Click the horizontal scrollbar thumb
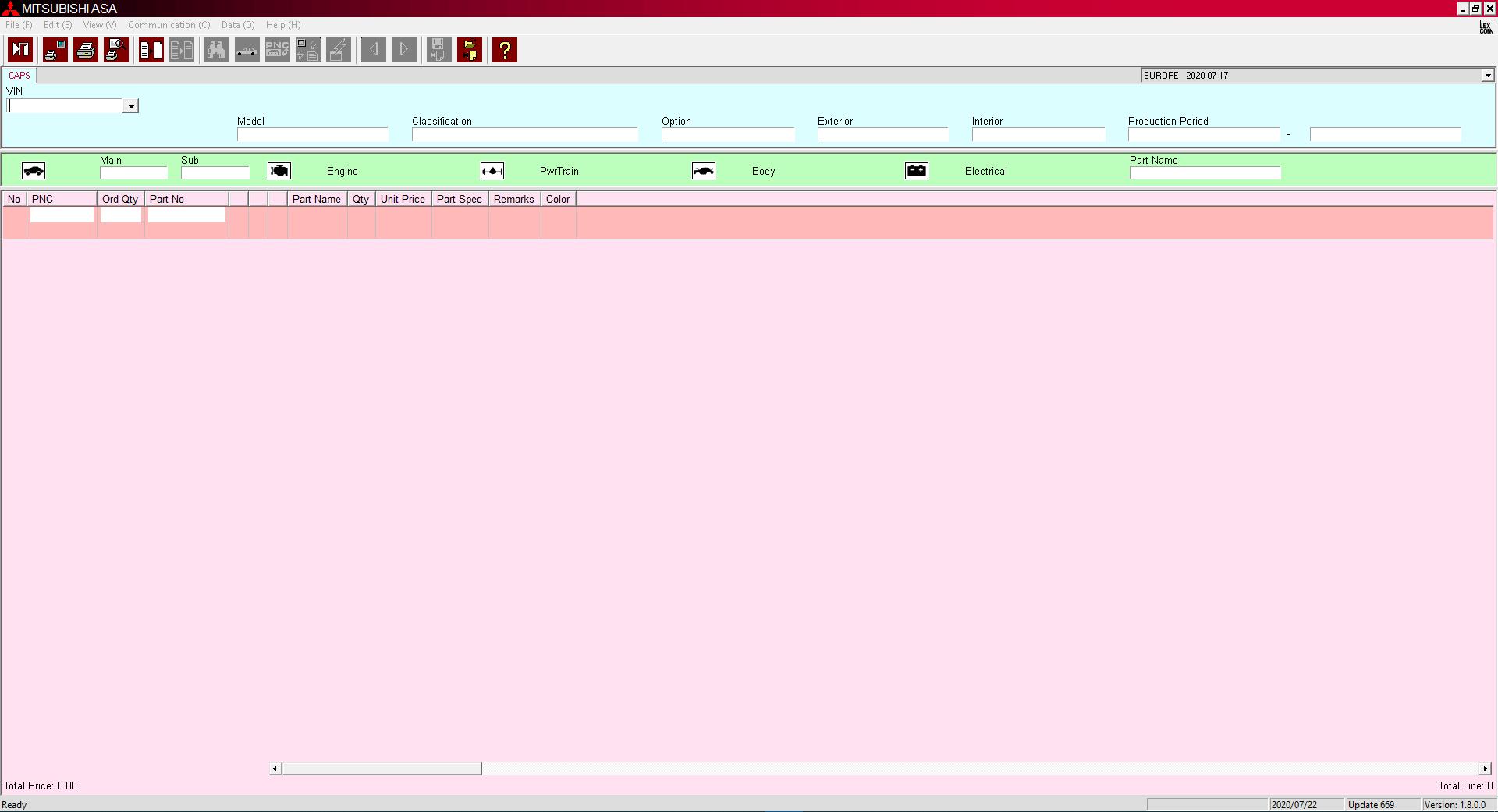 pyautogui.click(x=382, y=768)
